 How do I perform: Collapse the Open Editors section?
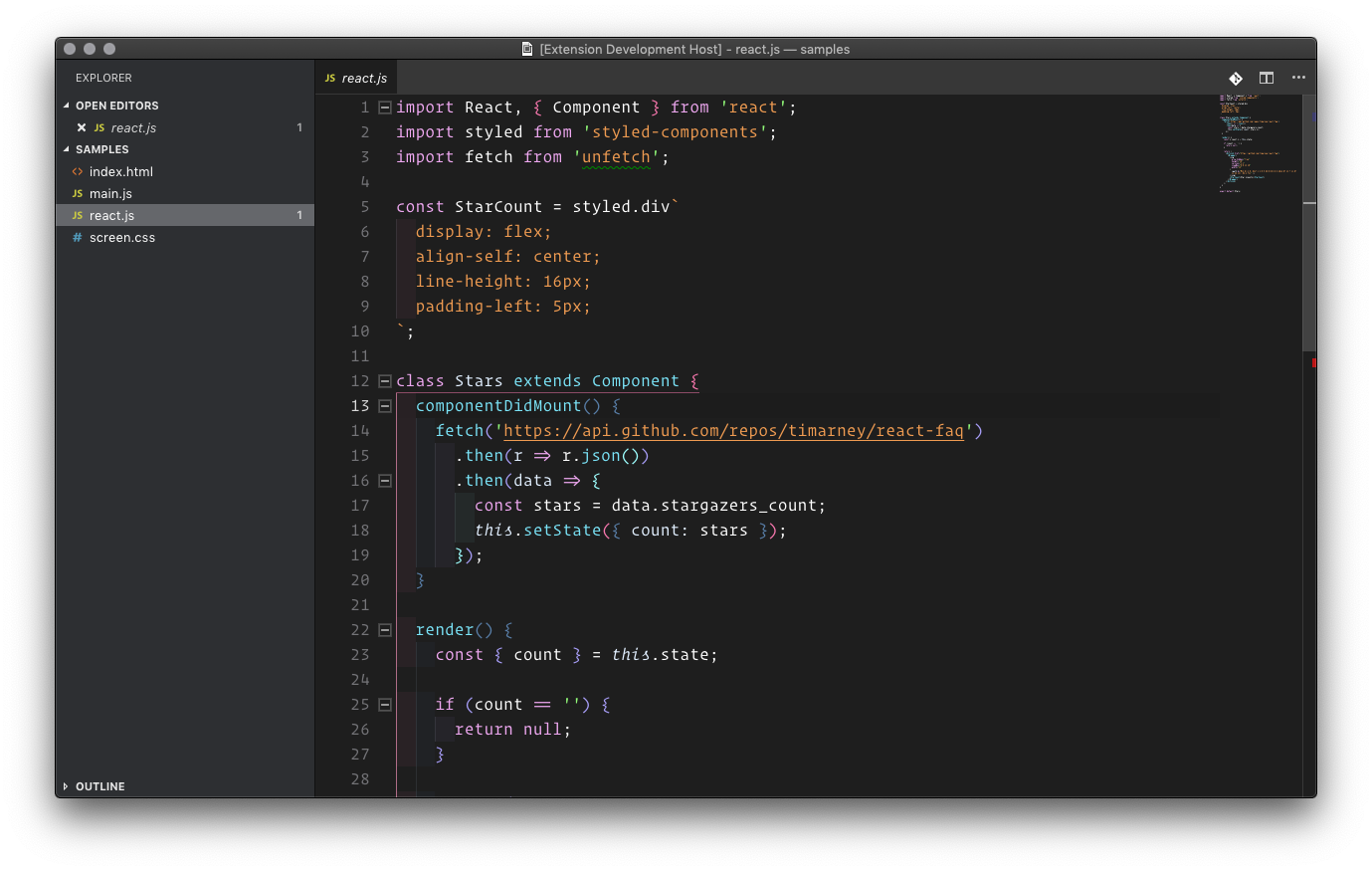67,106
